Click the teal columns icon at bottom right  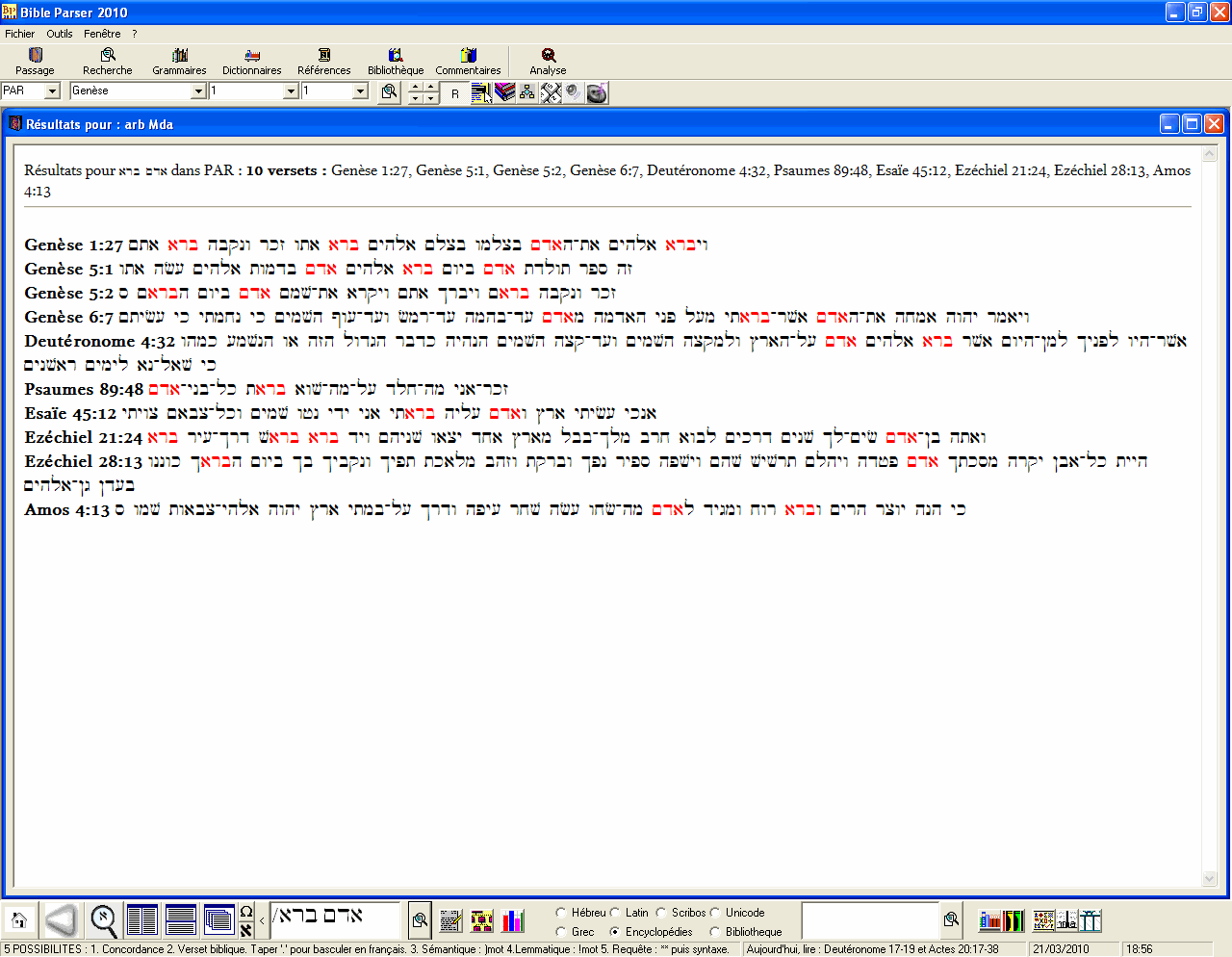click(x=1091, y=920)
